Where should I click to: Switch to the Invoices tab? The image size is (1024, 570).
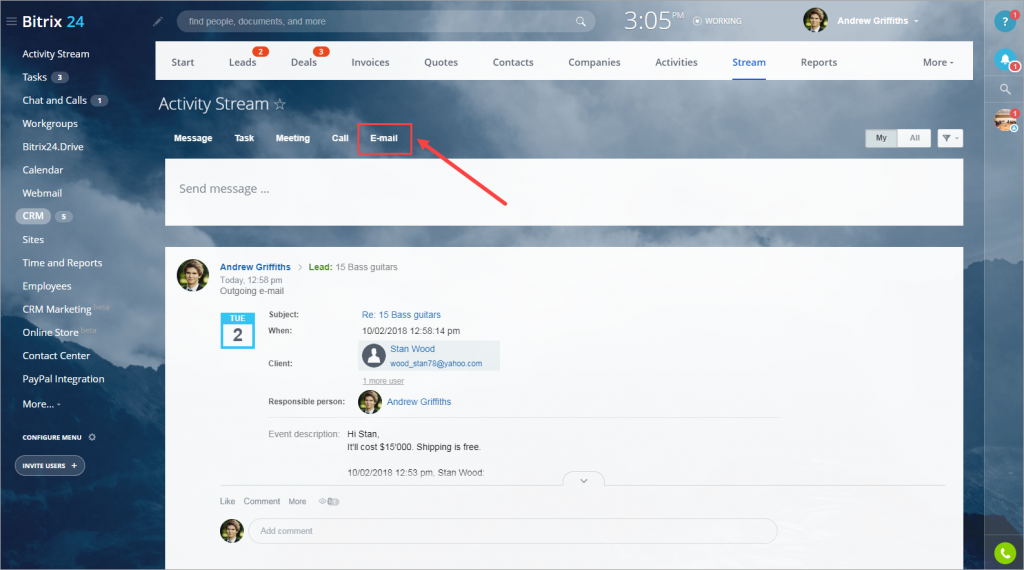tap(370, 63)
